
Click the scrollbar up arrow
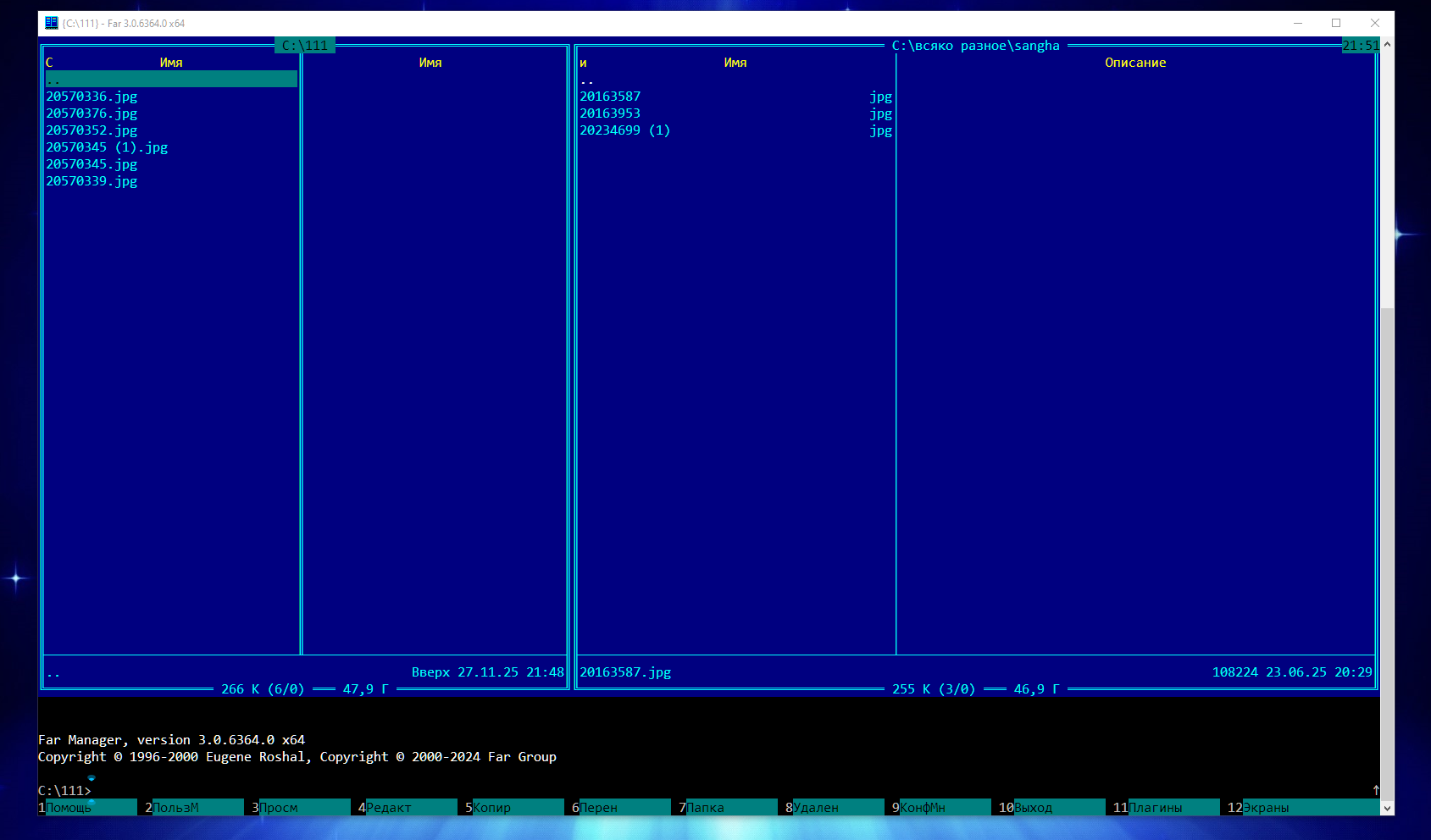tap(1387, 44)
